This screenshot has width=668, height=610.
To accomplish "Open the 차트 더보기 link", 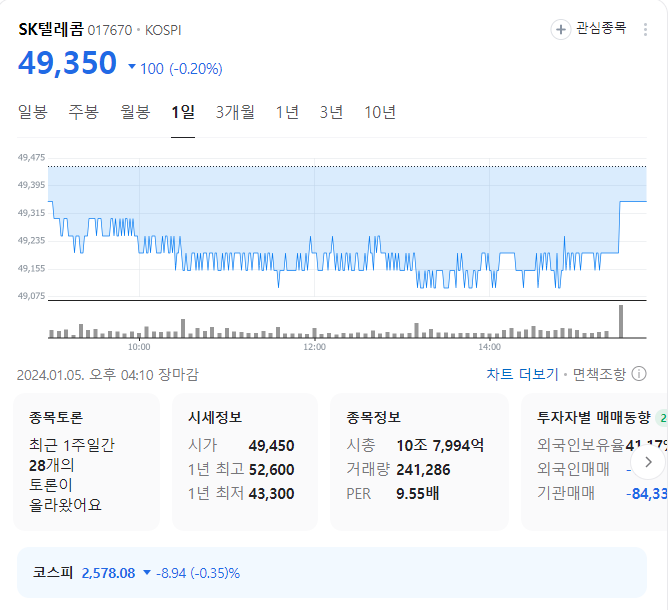I will pos(522,374).
